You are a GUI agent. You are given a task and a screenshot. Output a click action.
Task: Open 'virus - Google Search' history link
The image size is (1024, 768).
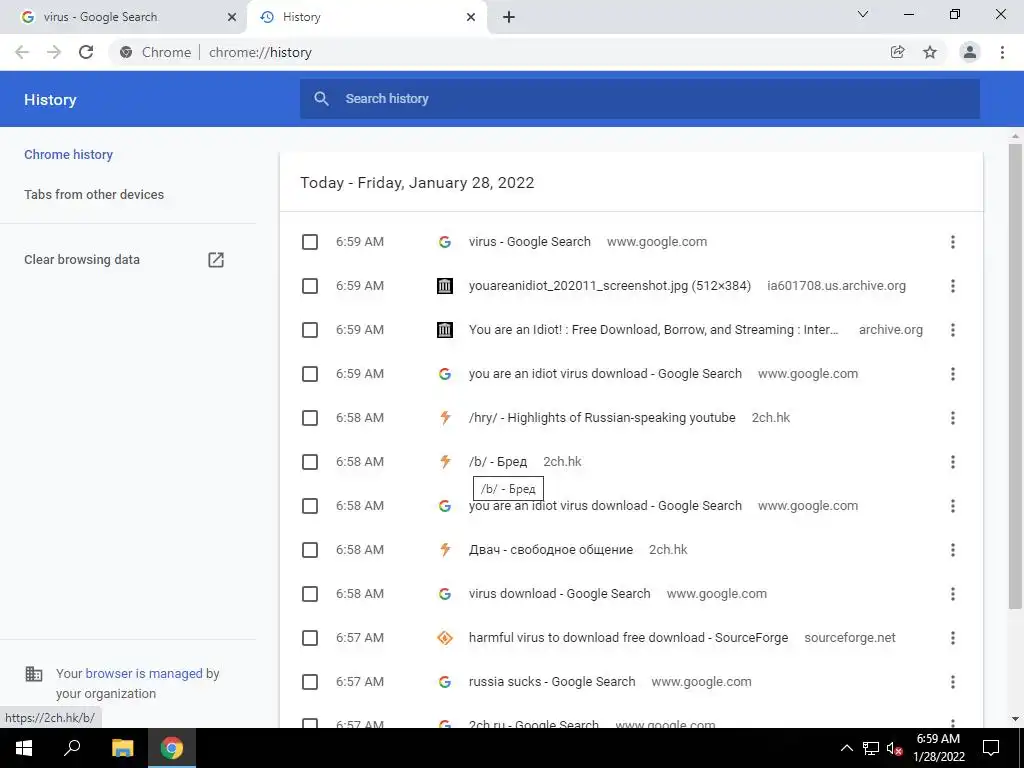[x=530, y=242]
